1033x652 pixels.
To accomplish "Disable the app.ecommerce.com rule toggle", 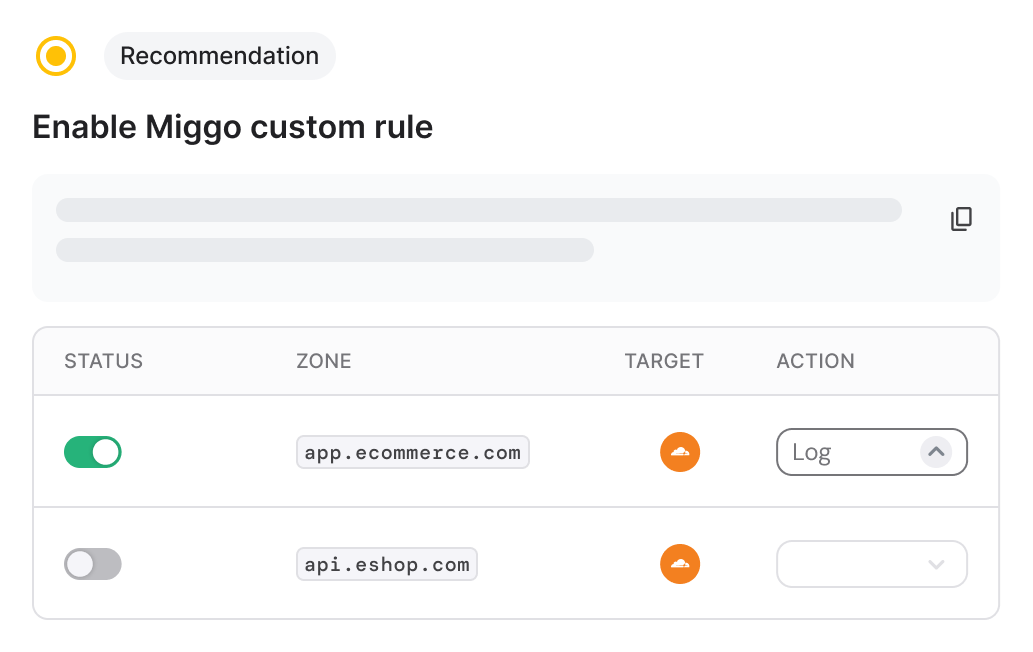I will 93,452.
